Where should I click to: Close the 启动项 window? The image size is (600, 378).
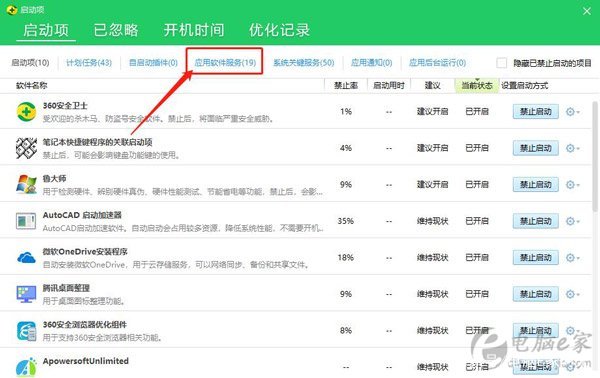click(587, 11)
